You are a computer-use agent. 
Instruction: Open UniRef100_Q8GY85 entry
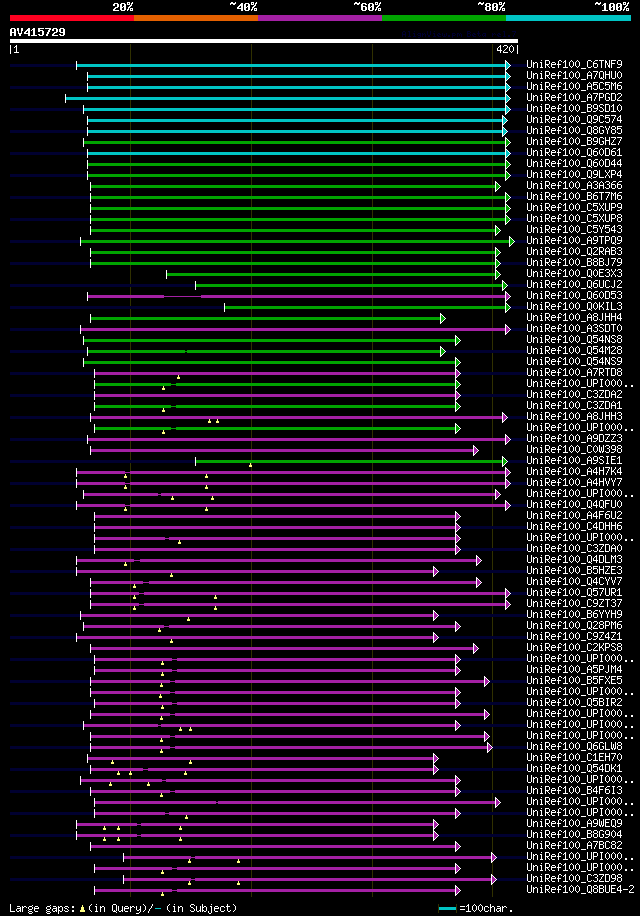(x=575, y=130)
